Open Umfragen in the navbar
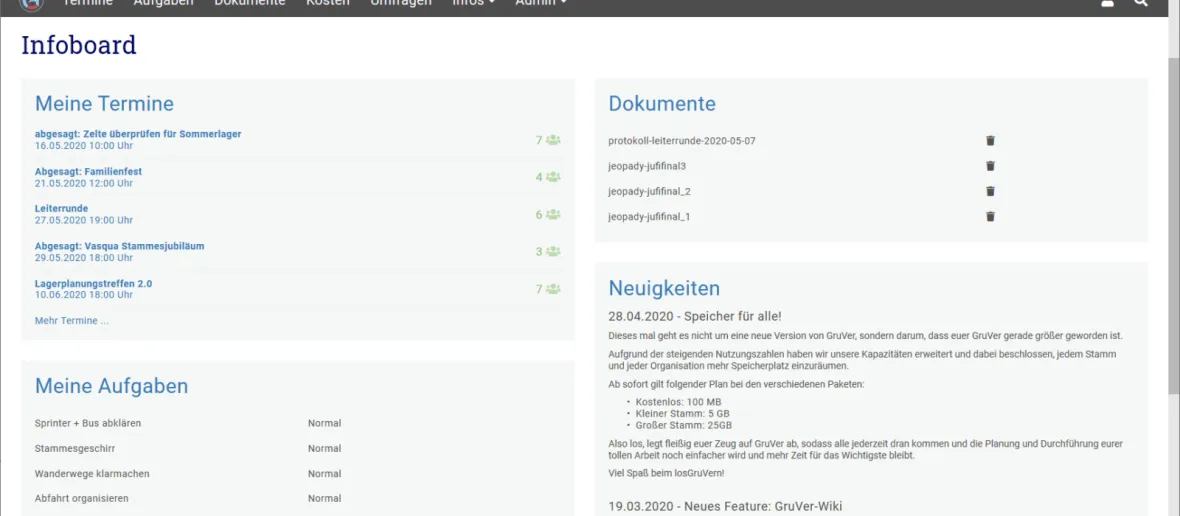 click(401, 3)
